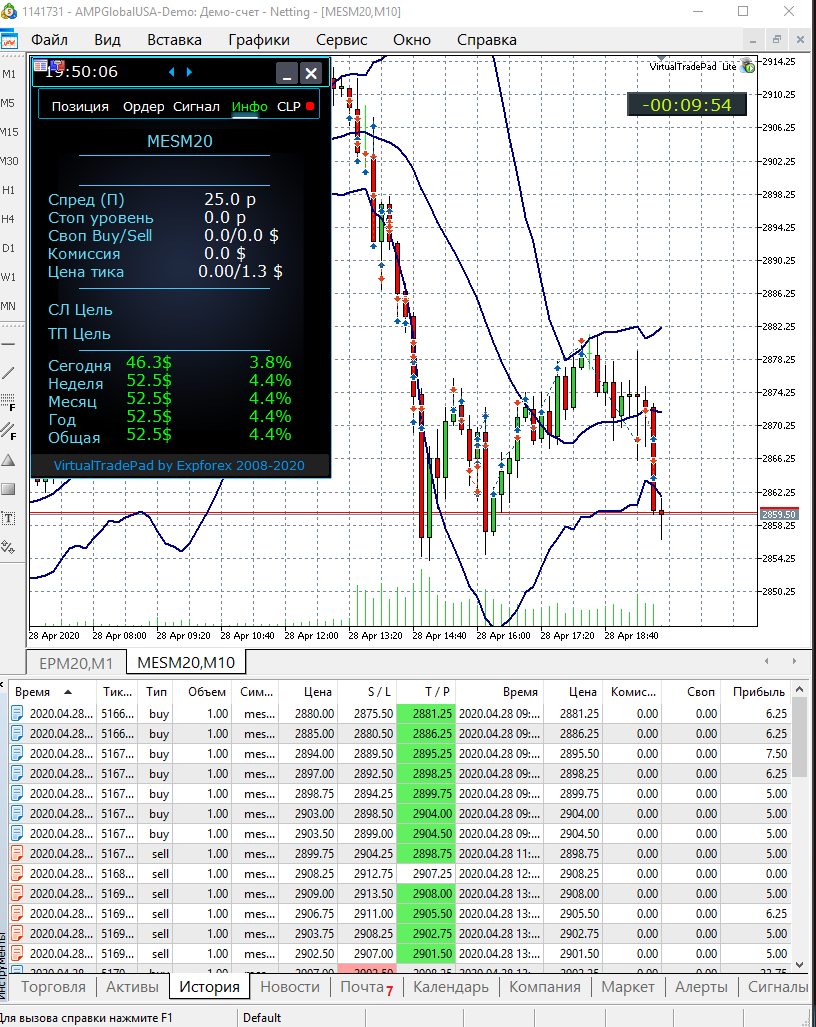Select the rectangle shape tool

coord(8,489)
